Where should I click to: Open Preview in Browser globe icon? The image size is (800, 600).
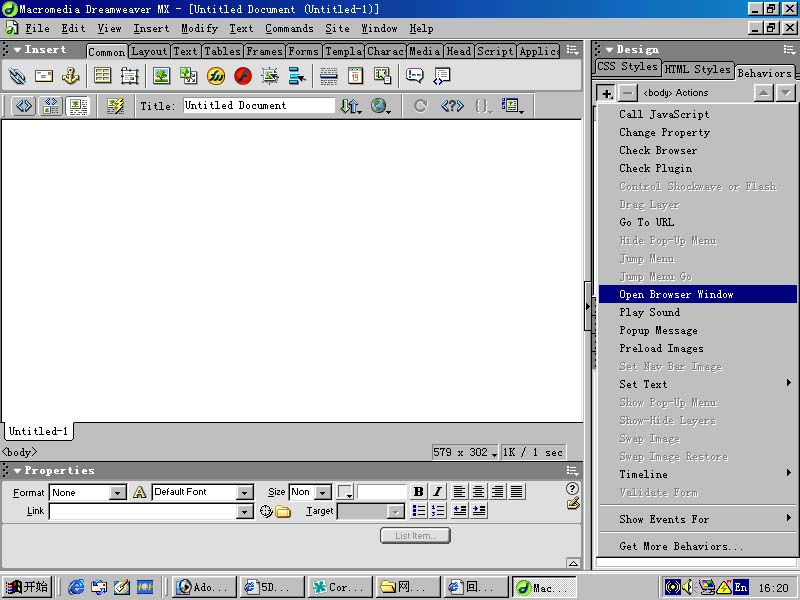(381, 106)
